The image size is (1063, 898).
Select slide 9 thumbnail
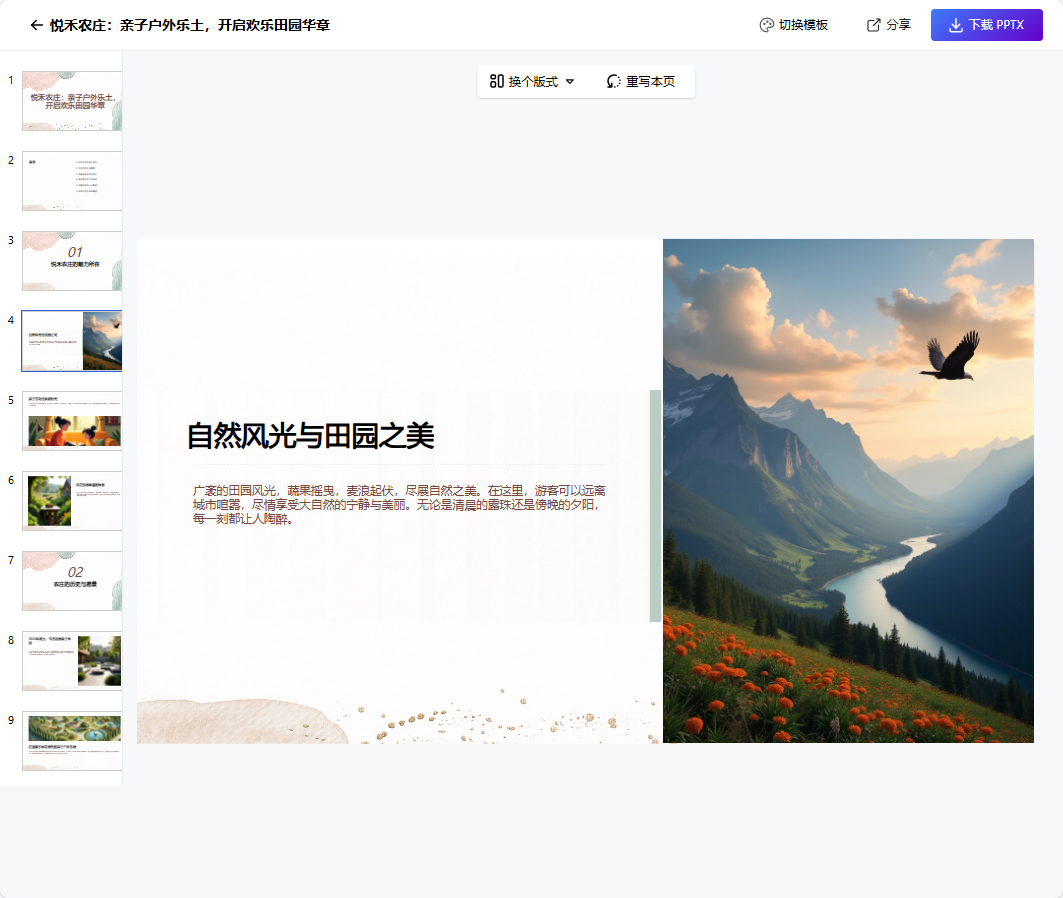[x=72, y=741]
